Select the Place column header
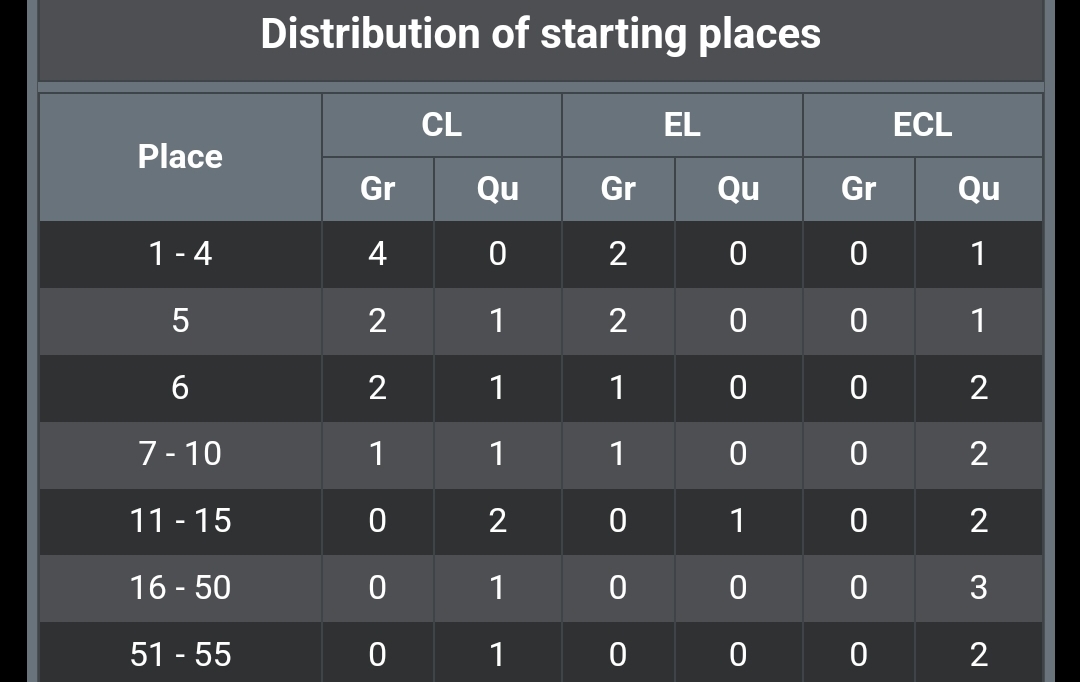Image resolution: width=1080 pixels, height=682 pixels. 180,157
